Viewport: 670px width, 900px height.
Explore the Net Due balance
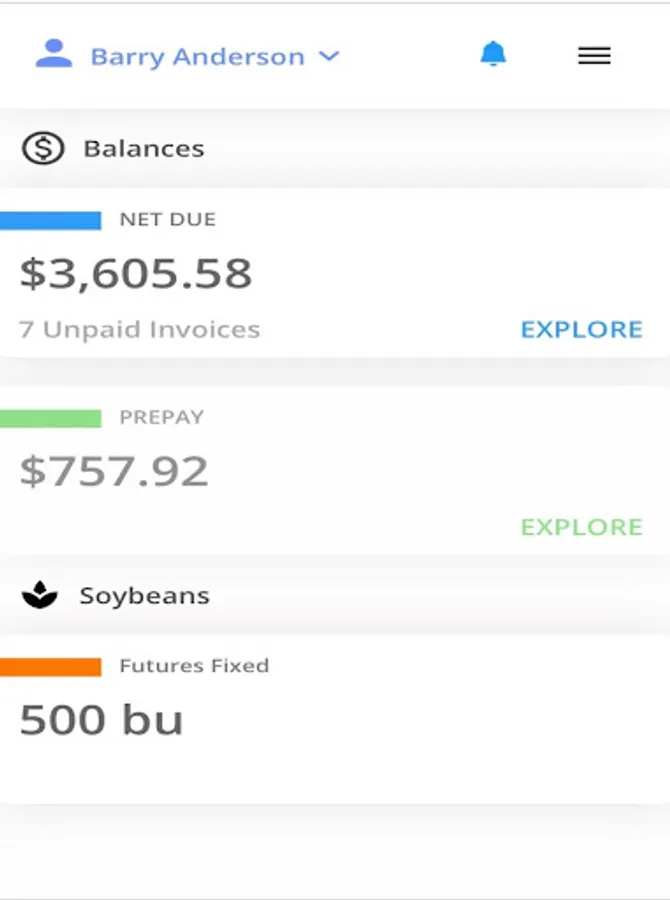582,329
